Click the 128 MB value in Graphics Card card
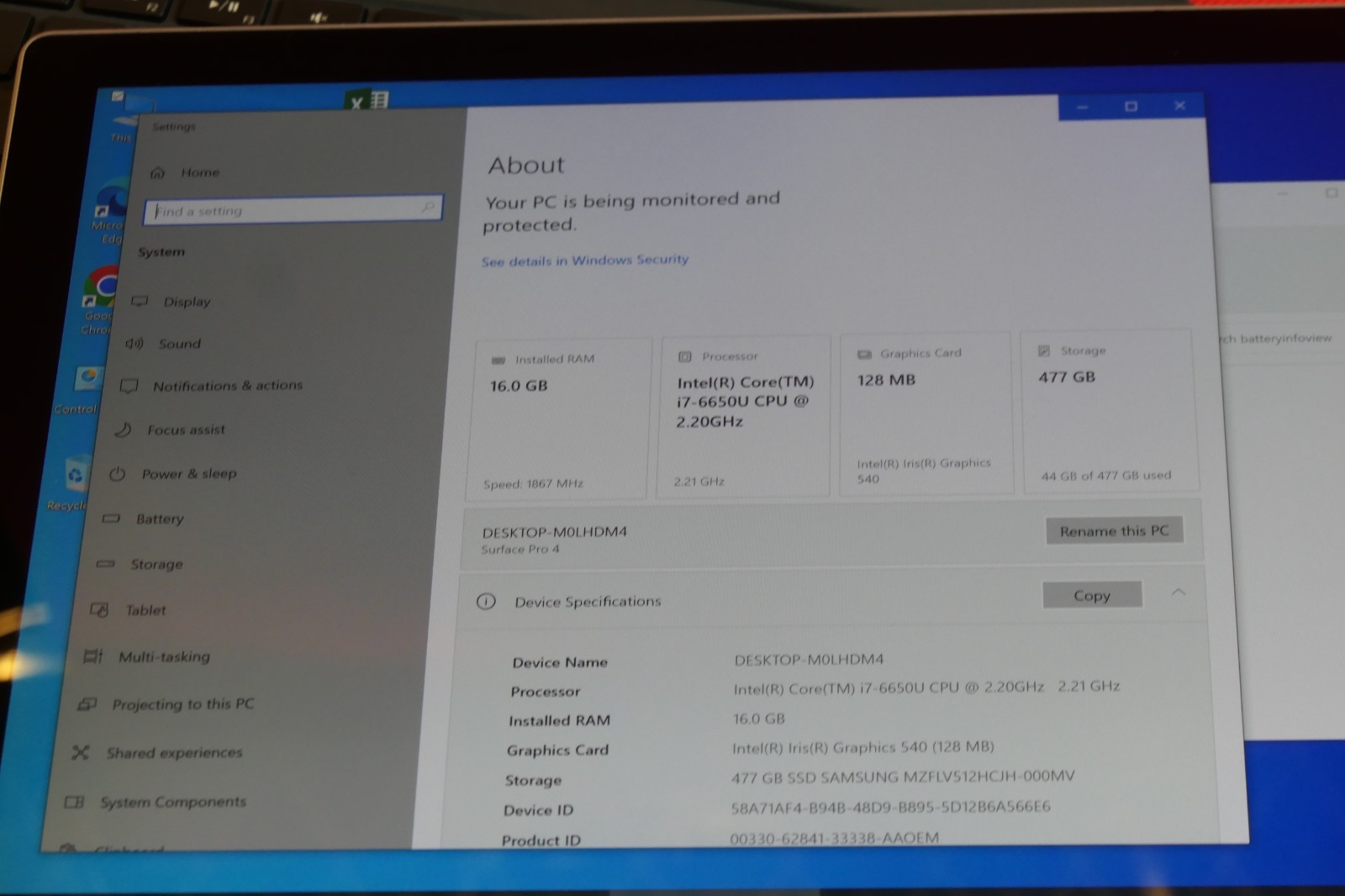Image resolution: width=1345 pixels, height=896 pixels. 886,380
